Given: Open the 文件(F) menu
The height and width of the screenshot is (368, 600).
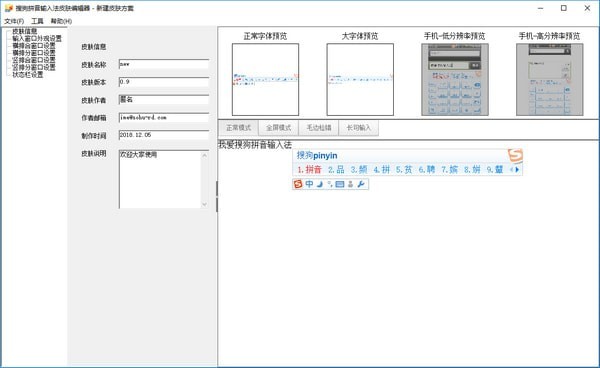Looking at the screenshot, I should 14,21.
